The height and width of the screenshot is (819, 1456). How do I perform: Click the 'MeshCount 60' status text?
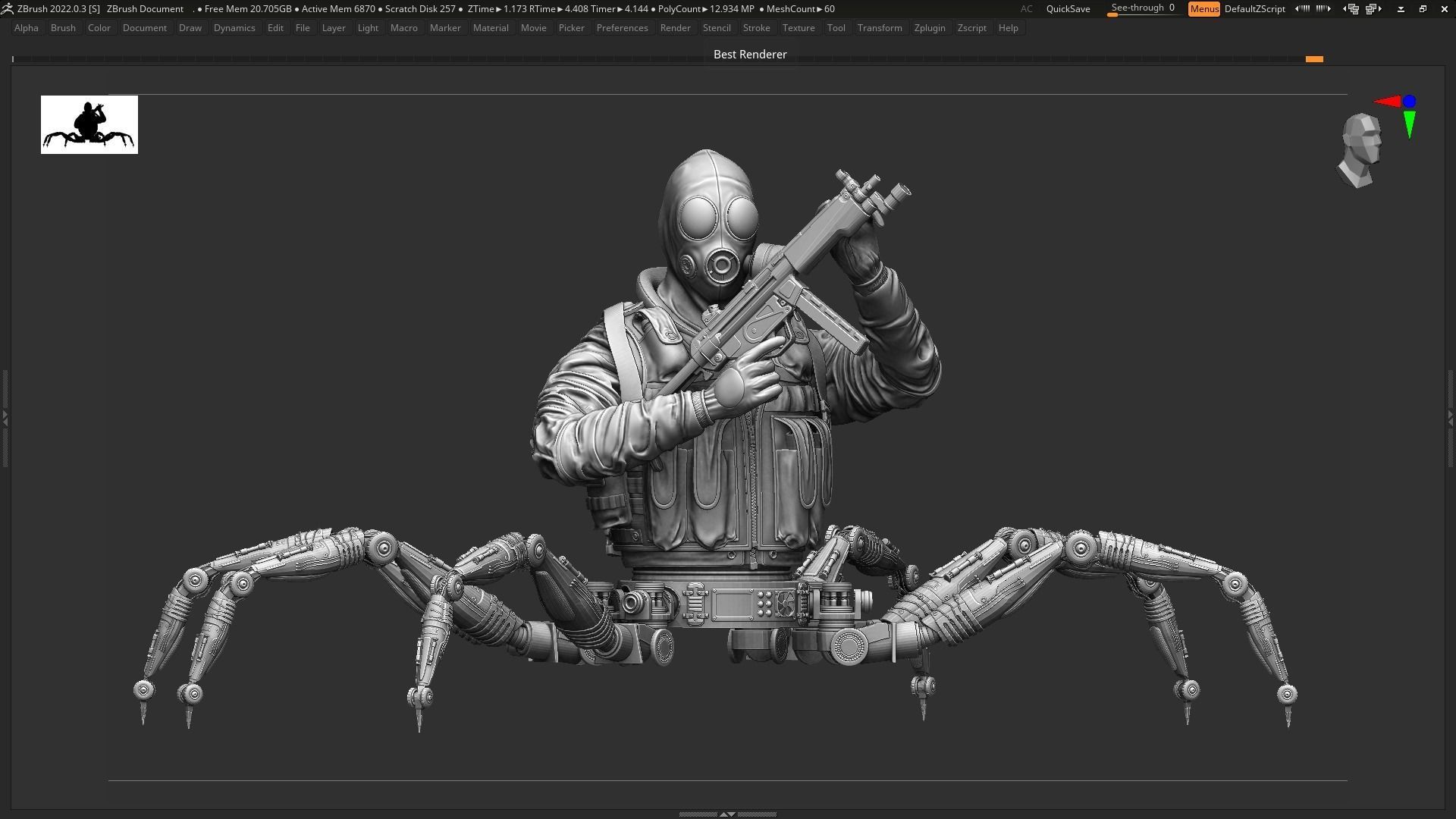click(x=801, y=9)
